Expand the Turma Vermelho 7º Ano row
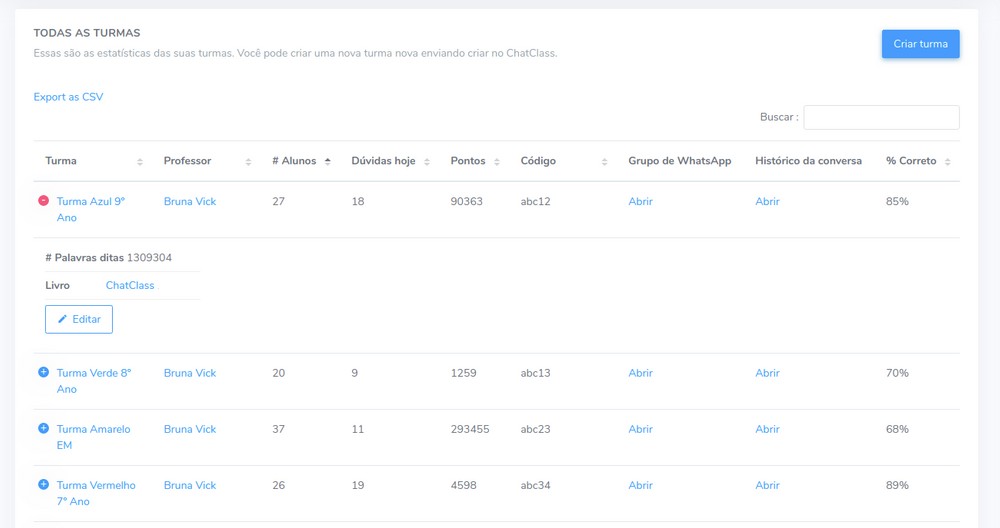 tap(43, 485)
